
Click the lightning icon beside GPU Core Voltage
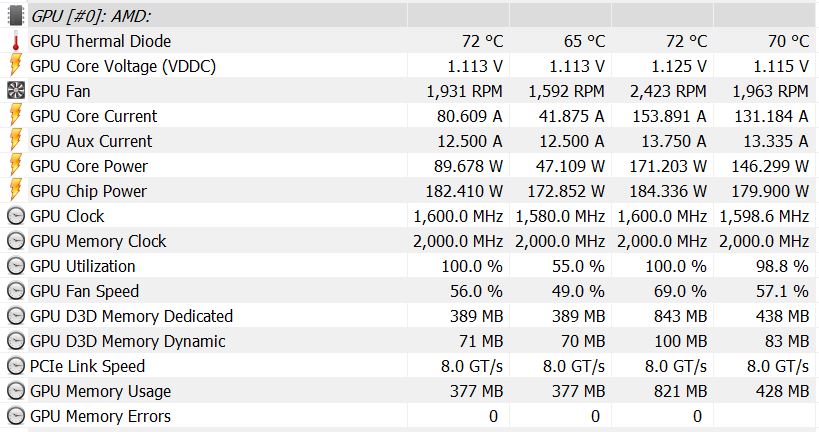pos(16,66)
